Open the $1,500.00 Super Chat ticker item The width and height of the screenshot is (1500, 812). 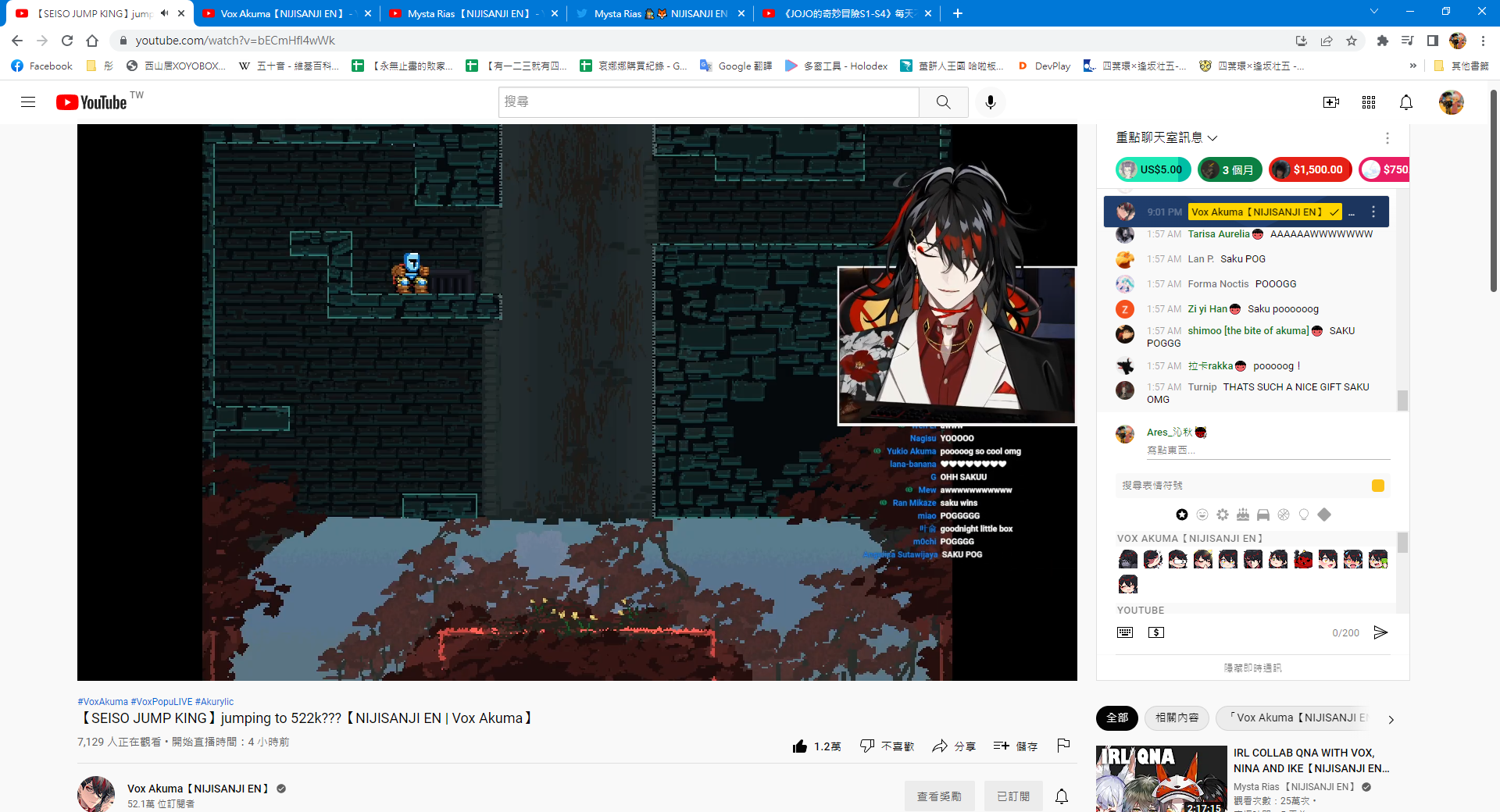[1310, 169]
